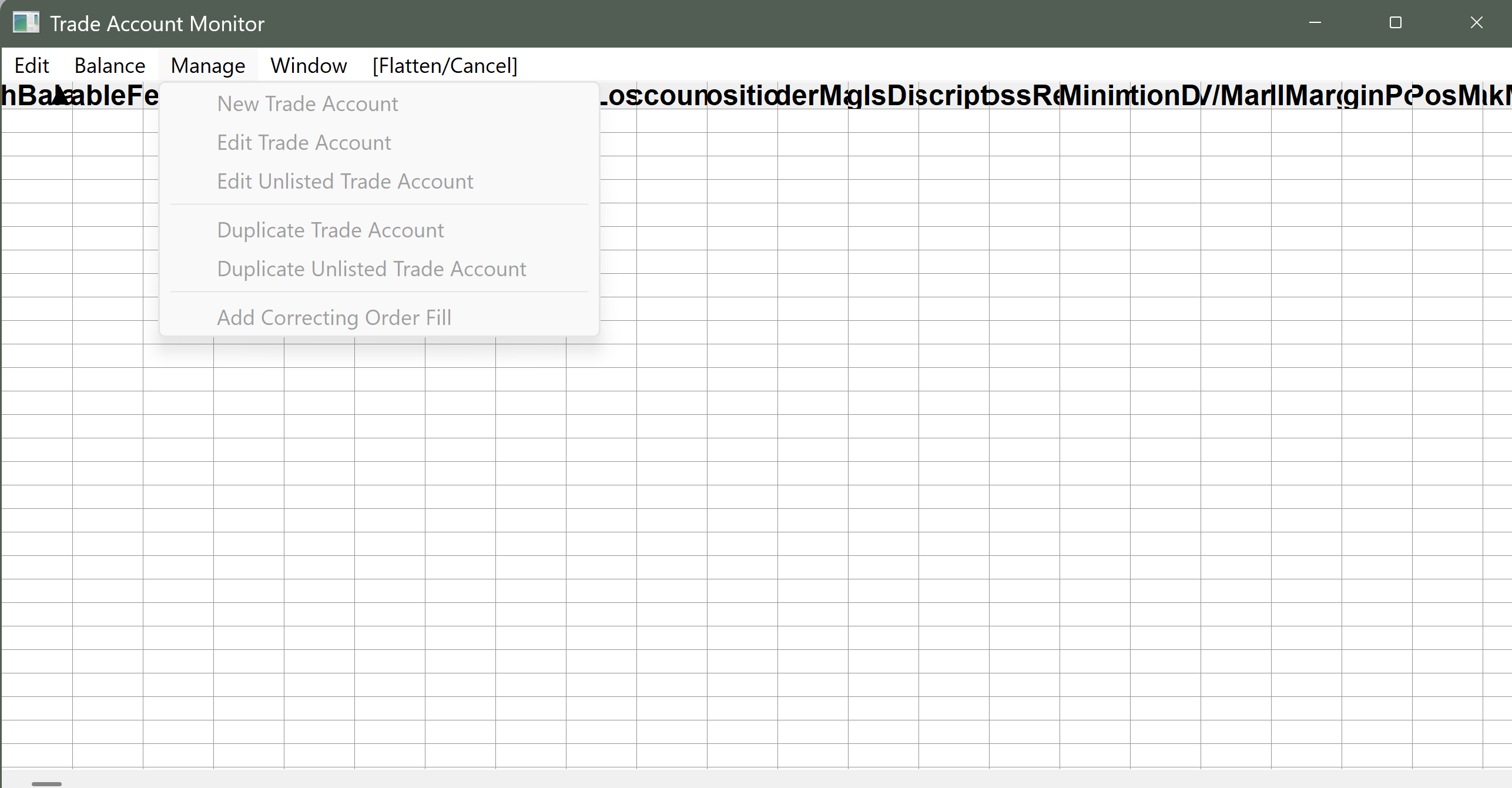Choose New Trade Account from the menu

(x=307, y=104)
